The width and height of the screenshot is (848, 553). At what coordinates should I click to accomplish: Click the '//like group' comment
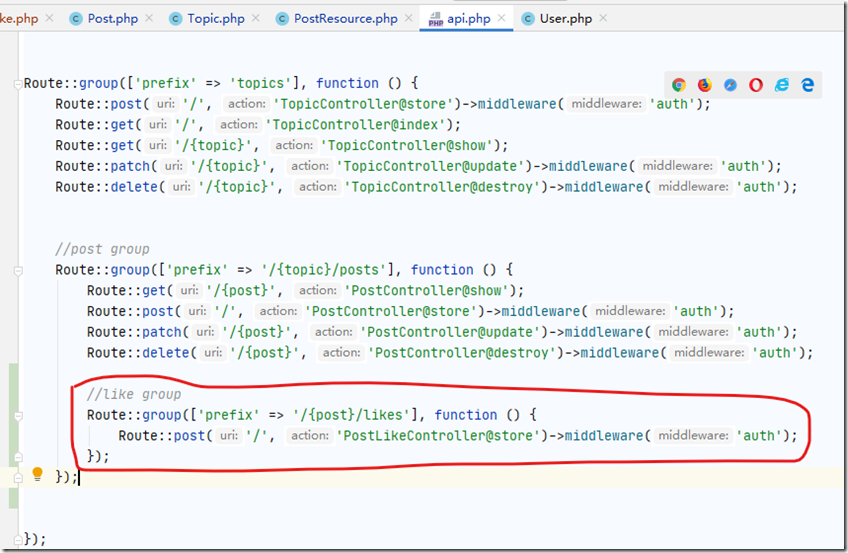pos(134,395)
